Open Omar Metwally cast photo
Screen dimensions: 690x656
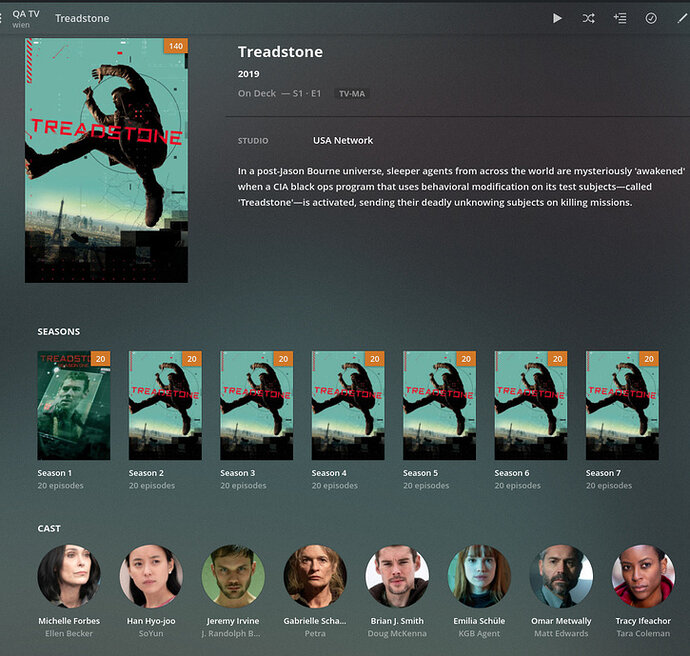(561, 576)
